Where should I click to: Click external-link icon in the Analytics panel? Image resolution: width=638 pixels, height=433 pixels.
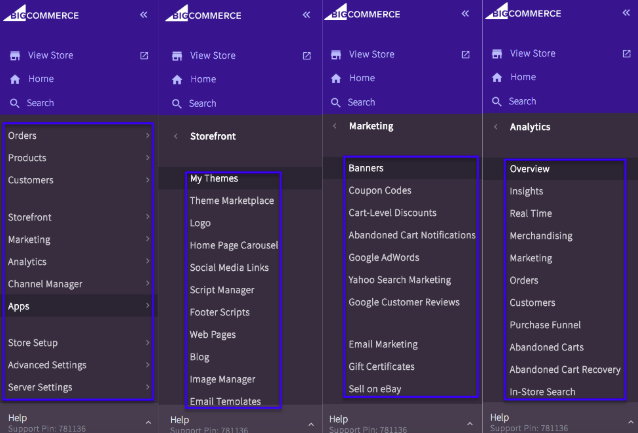point(627,54)
